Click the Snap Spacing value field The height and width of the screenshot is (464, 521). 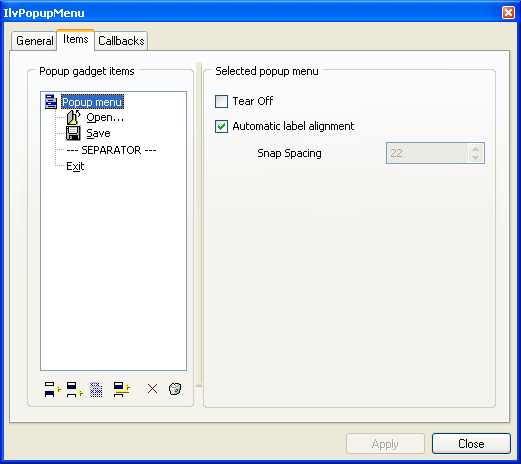point(428,153)
